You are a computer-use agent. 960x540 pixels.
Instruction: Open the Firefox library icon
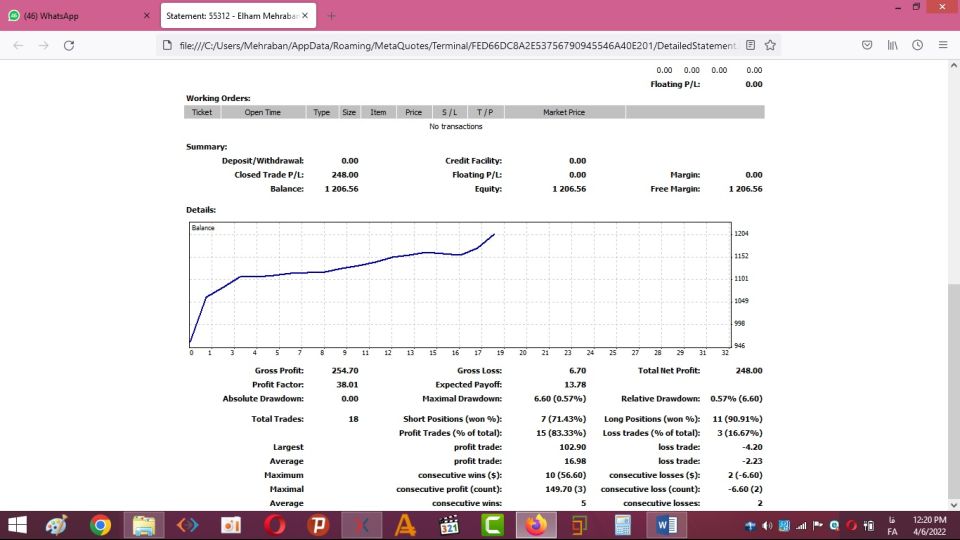[x=892, y=45]
